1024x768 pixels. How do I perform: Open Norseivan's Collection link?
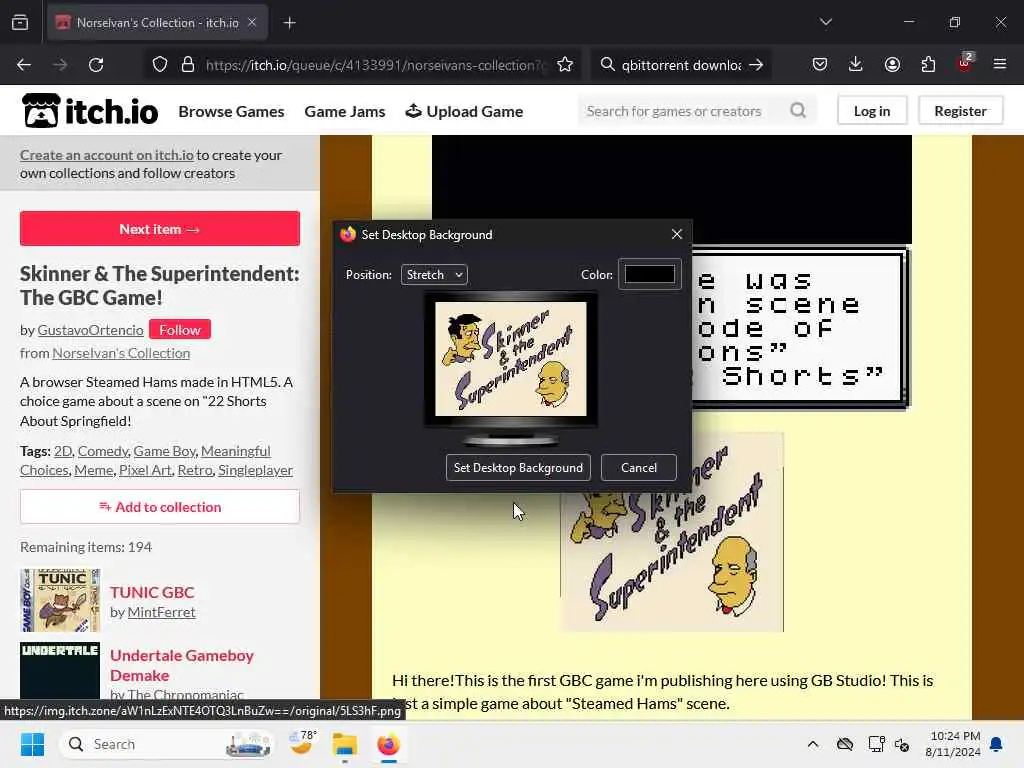121,353
